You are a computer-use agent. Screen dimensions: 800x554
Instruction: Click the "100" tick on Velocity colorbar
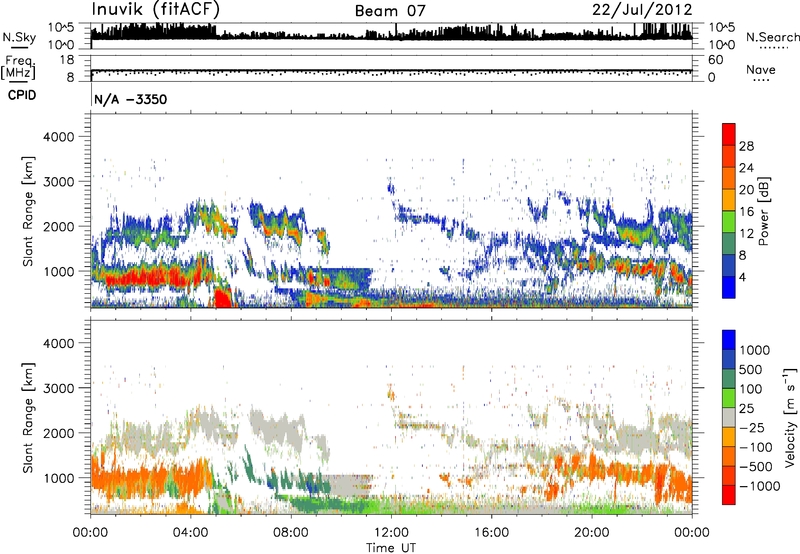(x=751, y=389)
